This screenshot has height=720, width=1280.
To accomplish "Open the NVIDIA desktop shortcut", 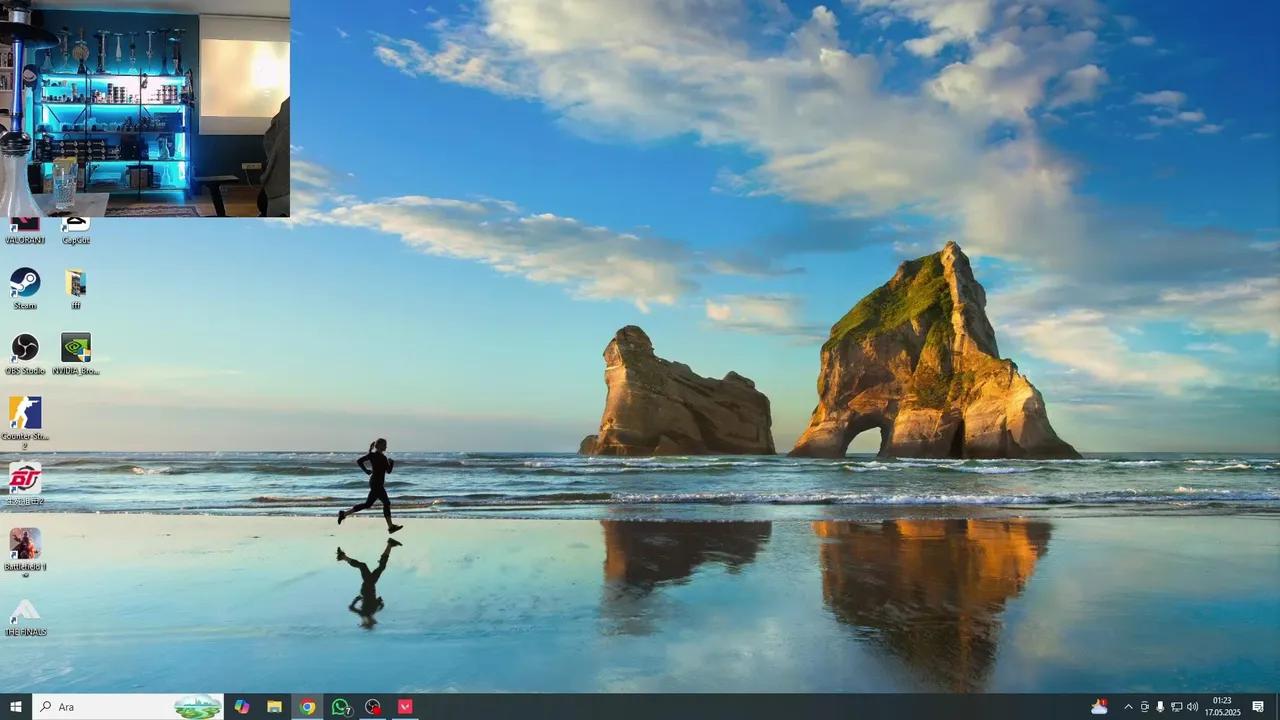I will click(76, 348).
